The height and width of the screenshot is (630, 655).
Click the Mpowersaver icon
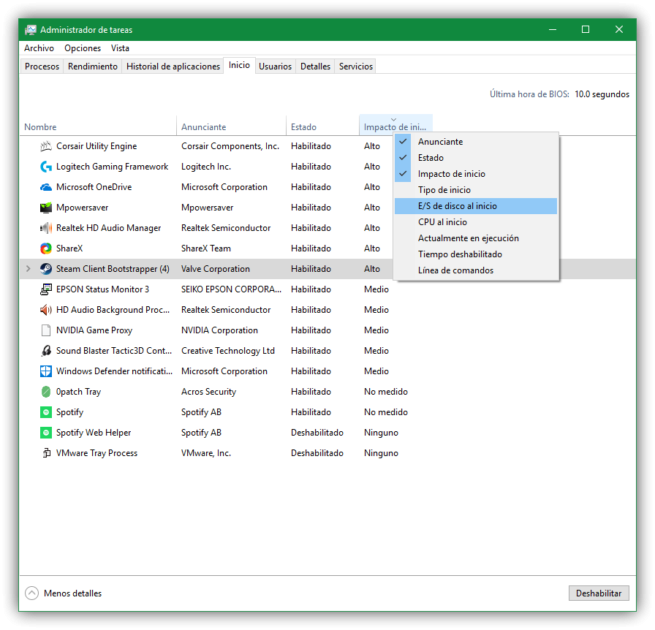pyautogui.click(x=46, y=208)
